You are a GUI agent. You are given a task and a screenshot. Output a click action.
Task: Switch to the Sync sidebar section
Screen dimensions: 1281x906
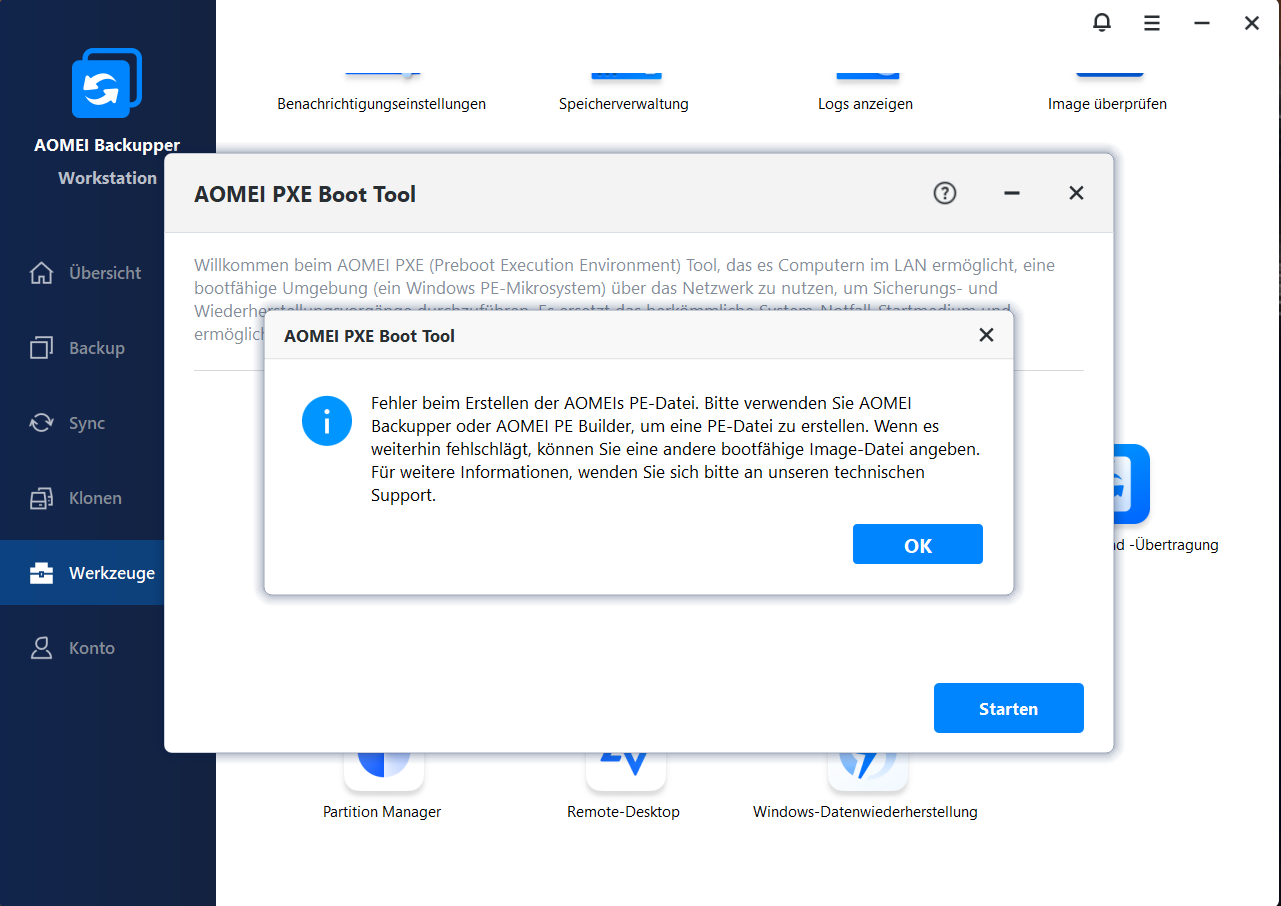click(x=82, y=423)
